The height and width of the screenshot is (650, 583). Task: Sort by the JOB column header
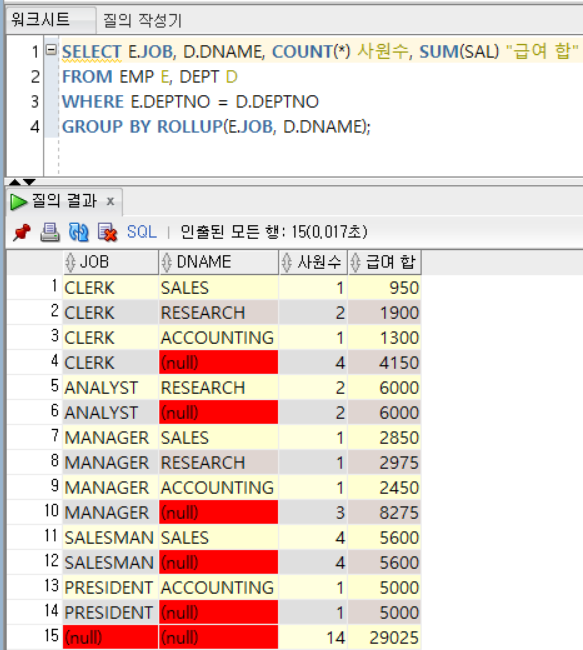click(111, 262)
